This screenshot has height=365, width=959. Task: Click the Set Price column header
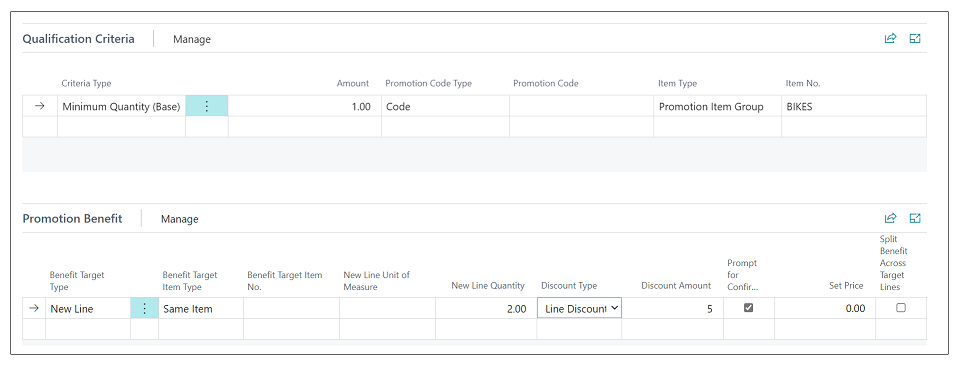(846, 286)
